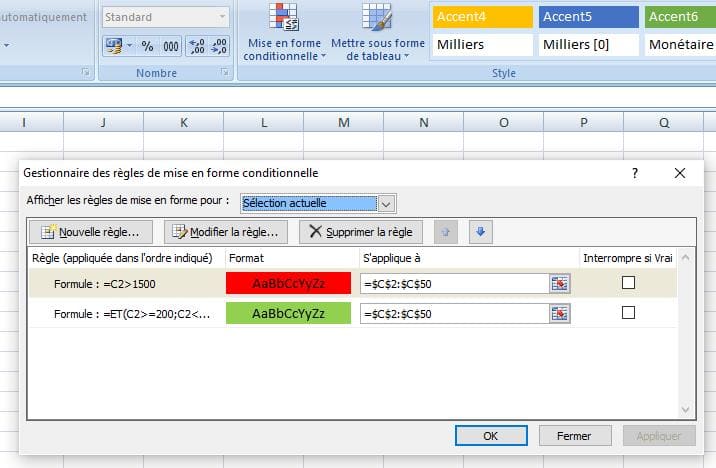Move rule down arrow

click(480, 232)
